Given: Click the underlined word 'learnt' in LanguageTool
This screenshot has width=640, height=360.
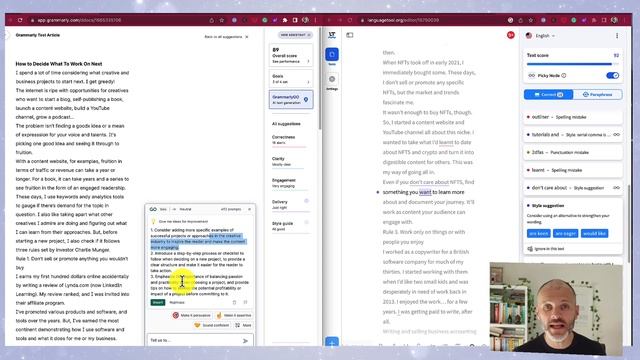Looking at the screenshot, I should [x=446, y=142].
